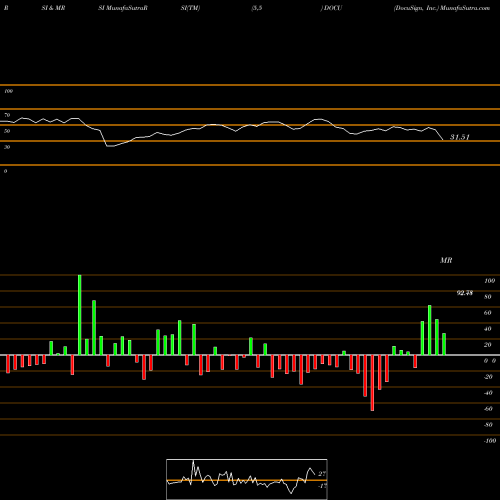Click the (5,5 parameter text in header
The height and width of the screenshot is (500, 500).
pyautogui.click(x=257, y=8)
